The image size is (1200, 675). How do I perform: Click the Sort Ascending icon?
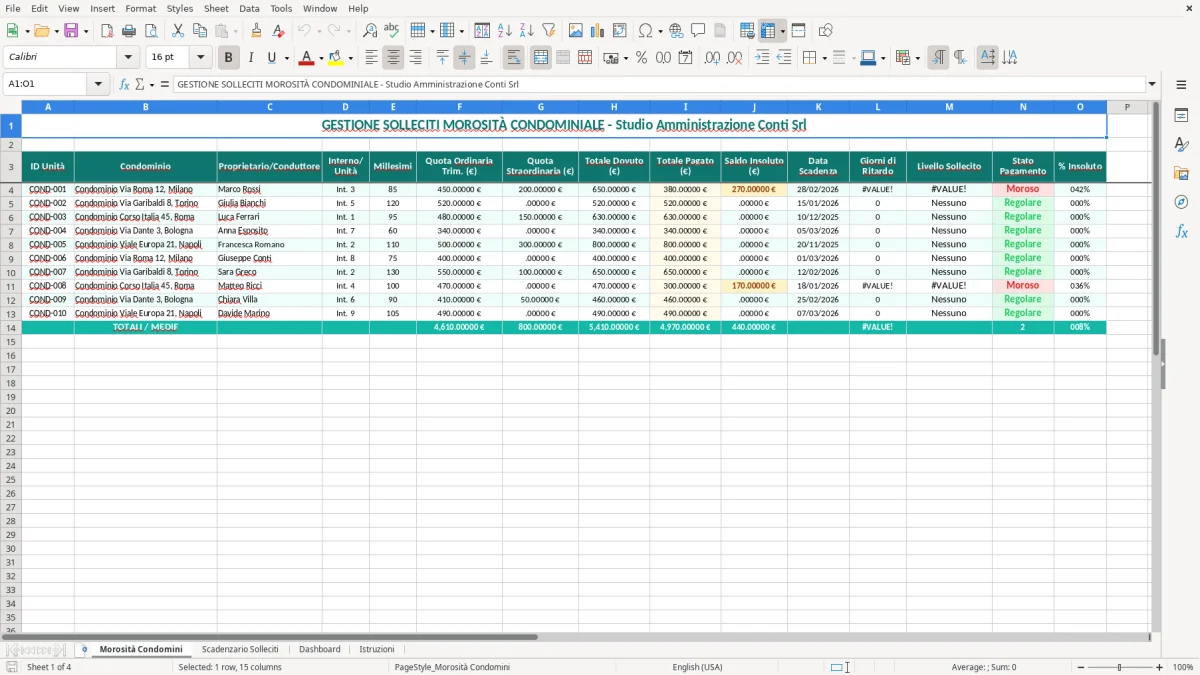click(x=505, y=31)
